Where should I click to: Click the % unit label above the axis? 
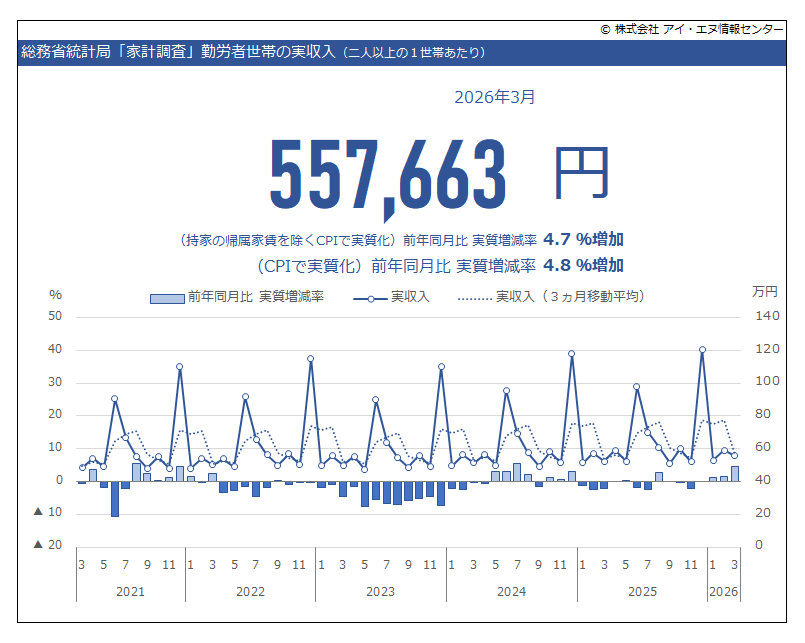tap(55, 295)
